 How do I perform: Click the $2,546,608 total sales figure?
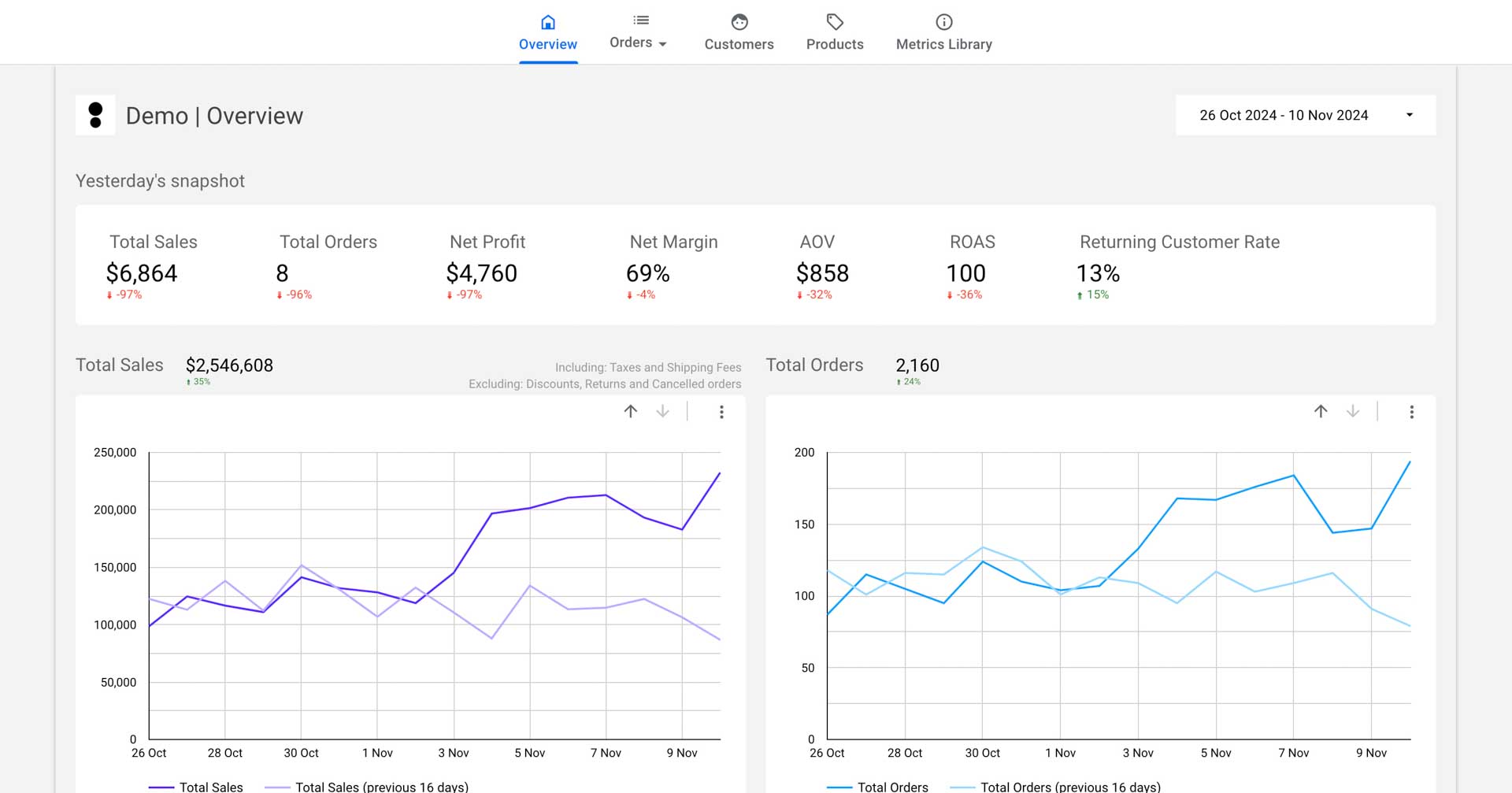229,365
